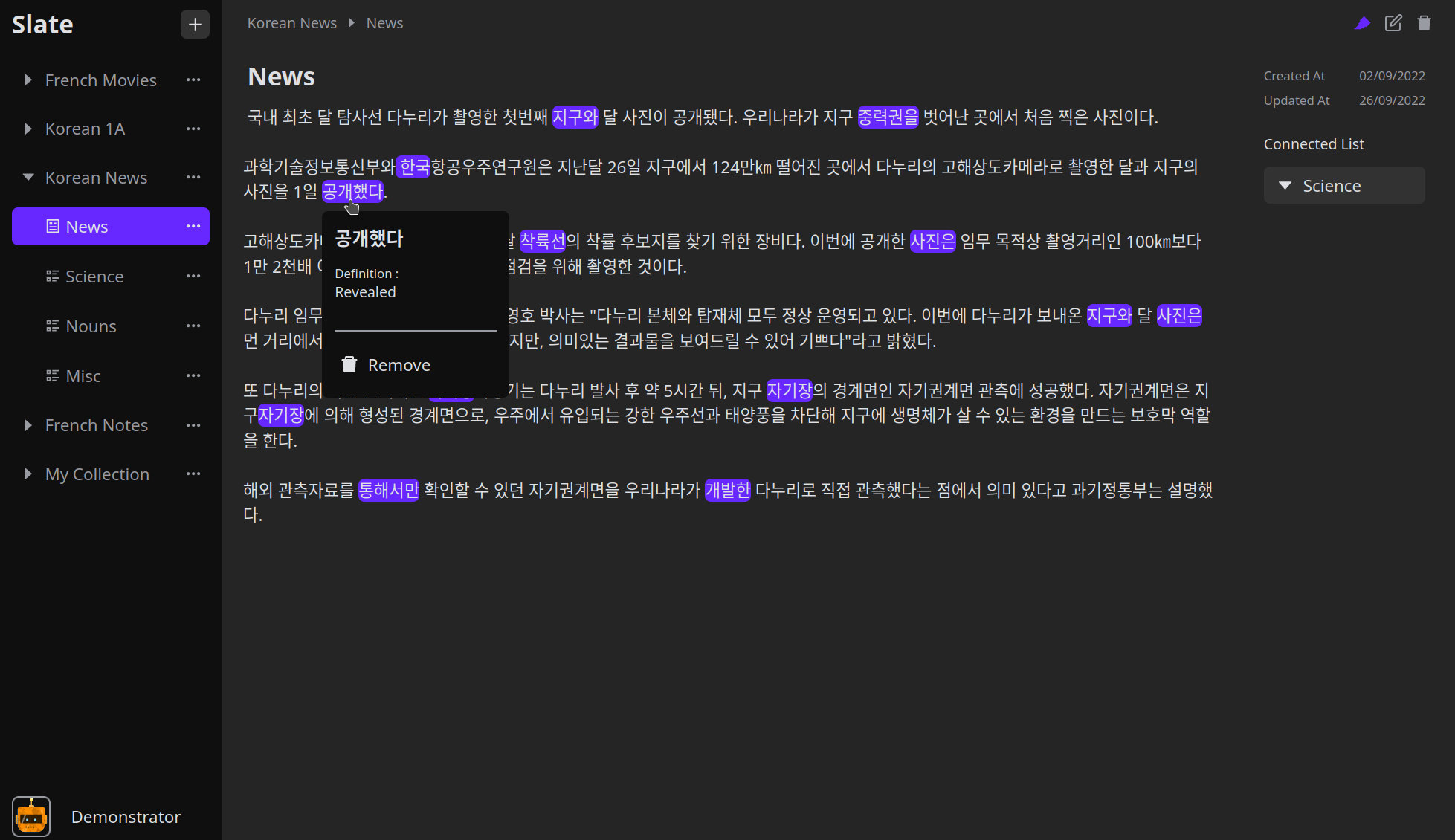Viewport: 1455px width, 840px height.
Task: Click the list icon next to Nouns
Action: click(51, 326)
